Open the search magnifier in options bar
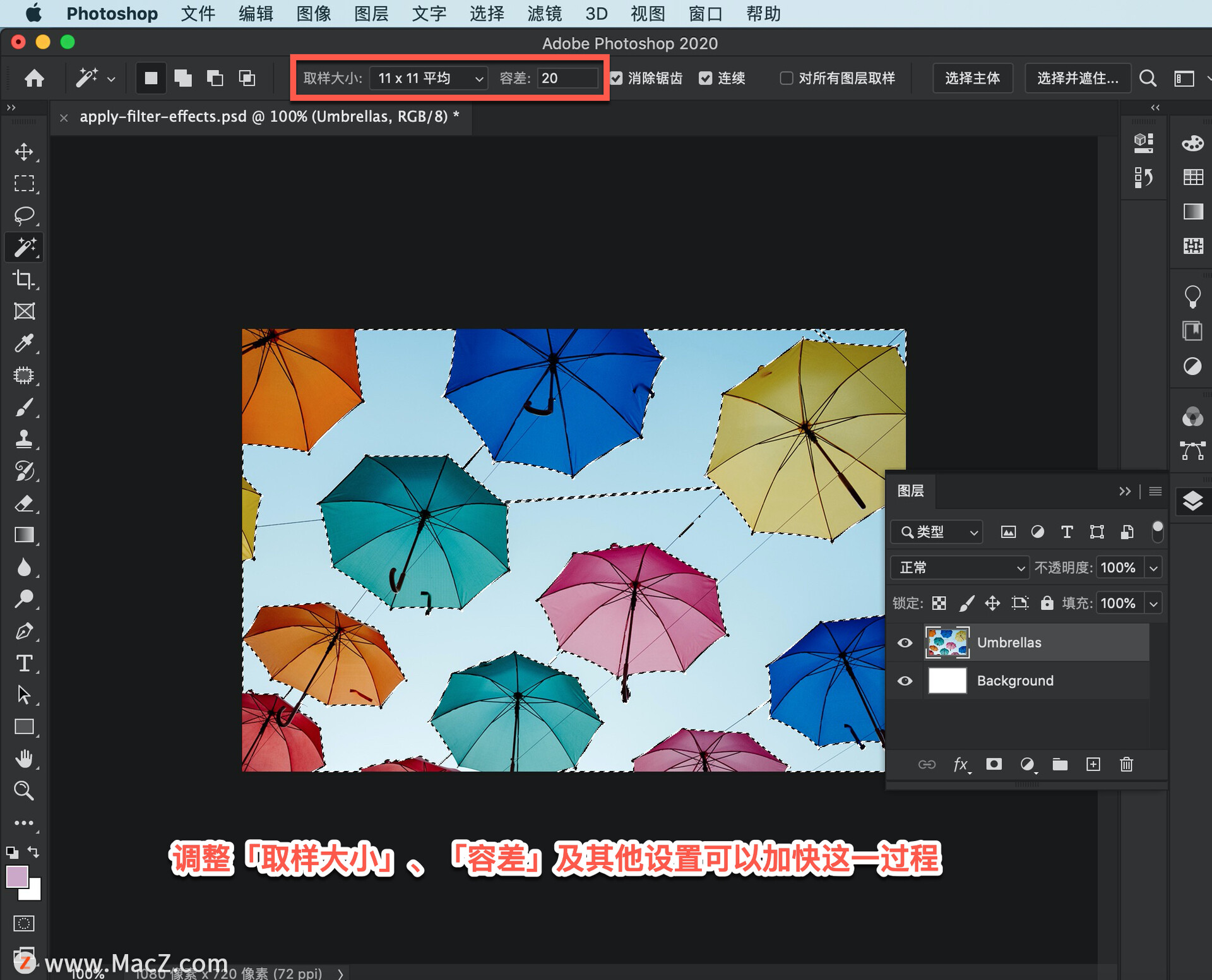This screenshot has height=980, width=1212. 1148,78
